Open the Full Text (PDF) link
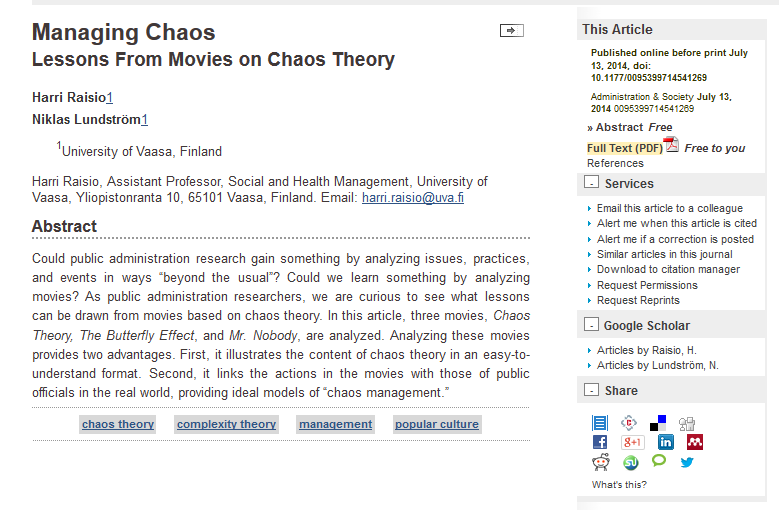Screen dimensions: 779x510 tap(624, 148)
